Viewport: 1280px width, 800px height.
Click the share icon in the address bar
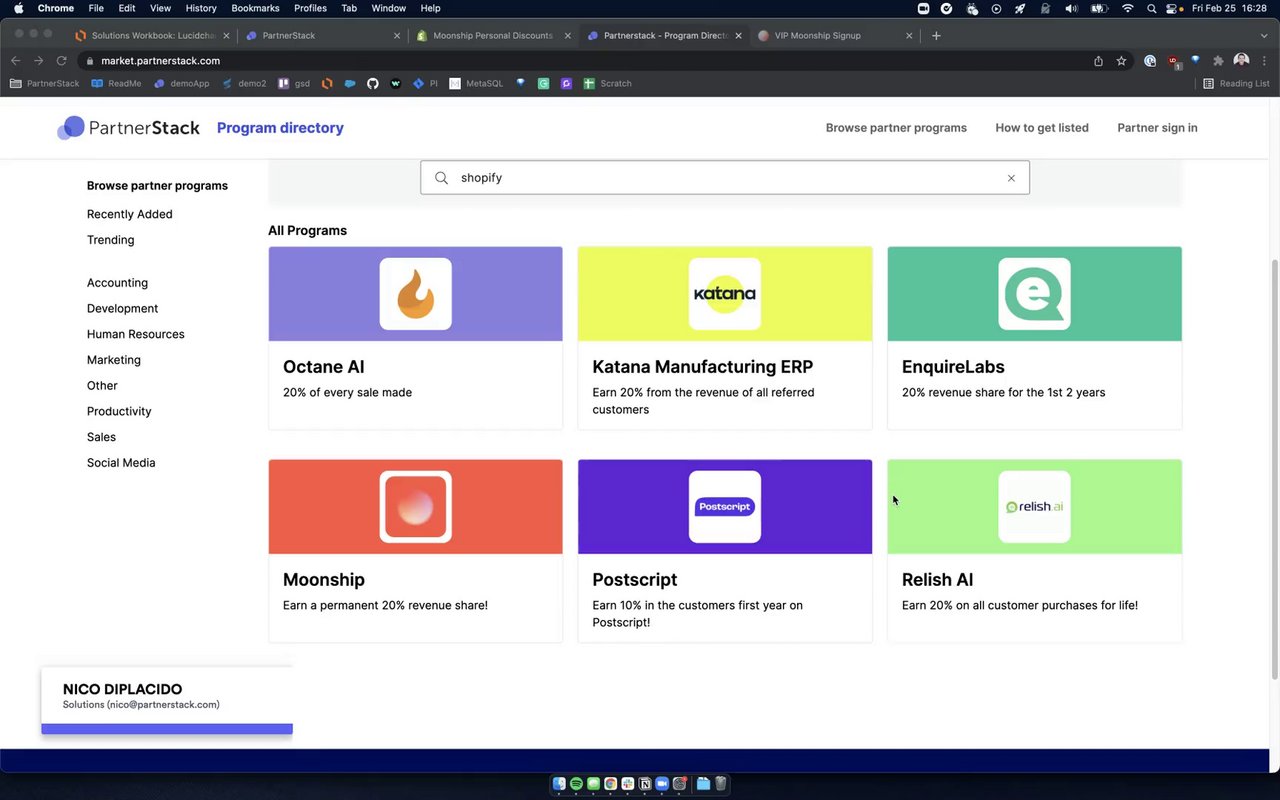pos(1098,61)
